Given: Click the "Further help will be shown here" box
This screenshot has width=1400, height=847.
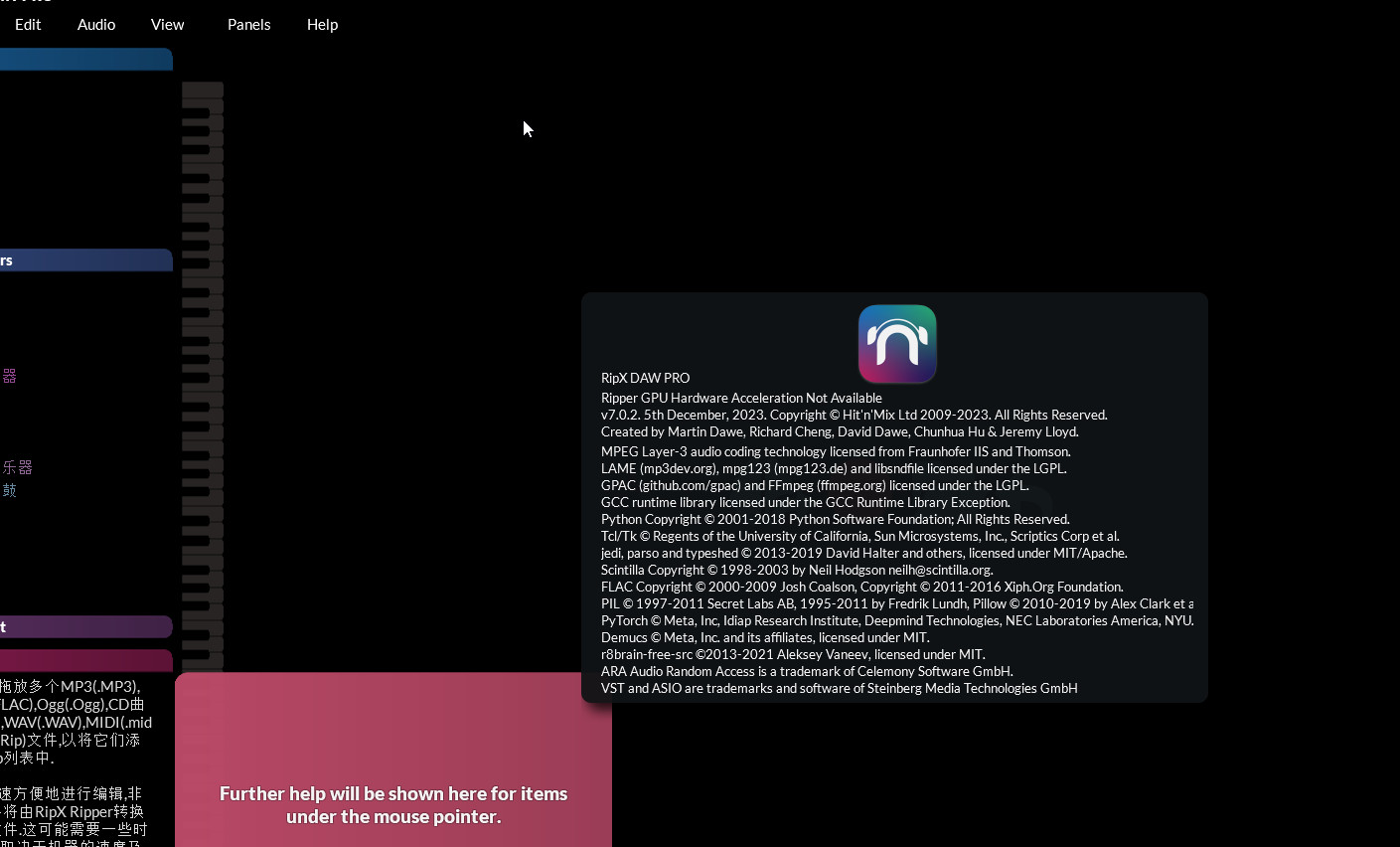Looking at the screenshot, I should 393,760.
